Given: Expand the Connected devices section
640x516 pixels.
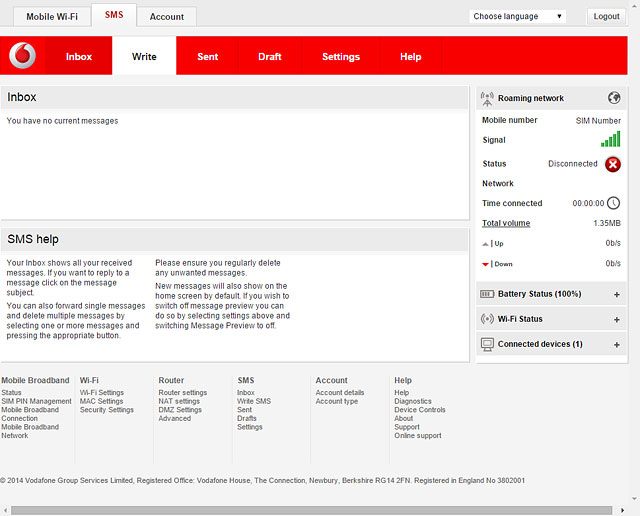Looking at the screenshot, I should 616,345.
